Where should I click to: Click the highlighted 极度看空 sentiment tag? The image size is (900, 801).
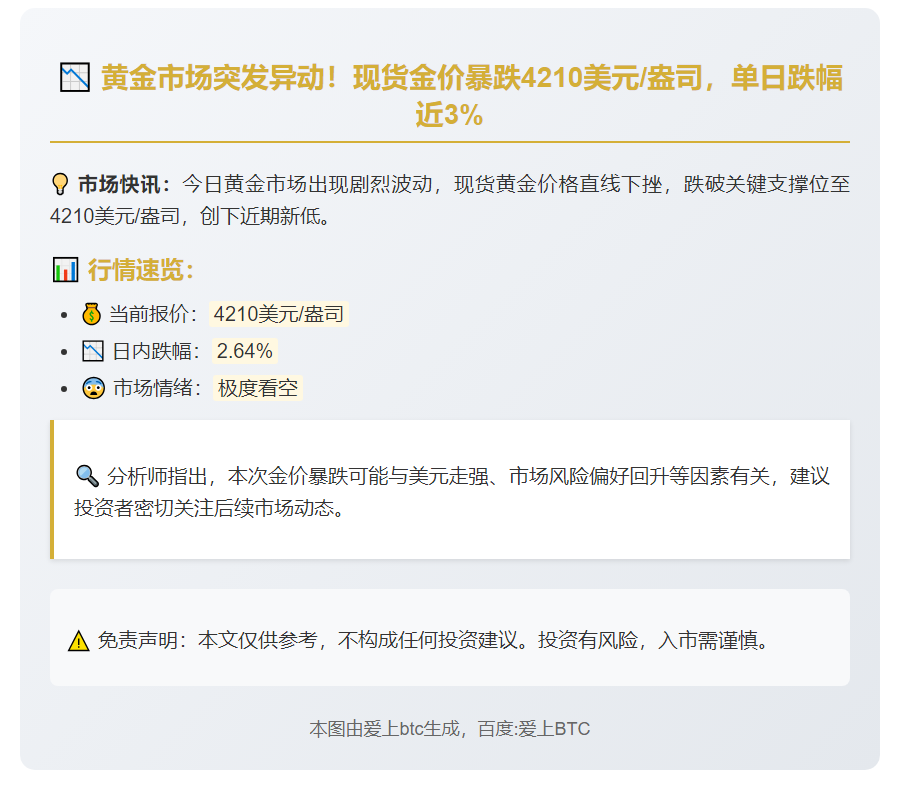(x=258, y=389)
